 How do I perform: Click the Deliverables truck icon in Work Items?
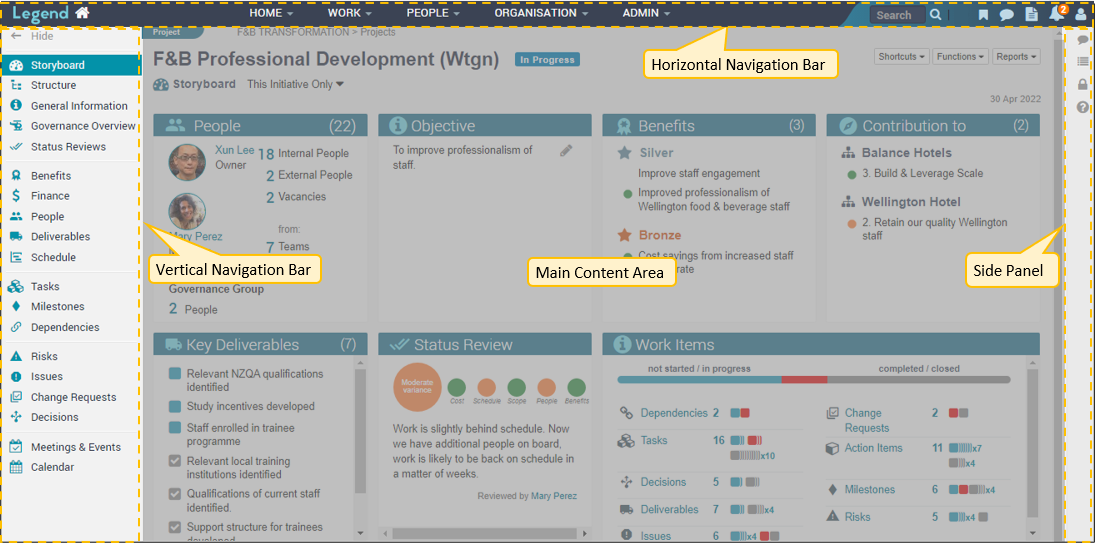coord(626,509)
